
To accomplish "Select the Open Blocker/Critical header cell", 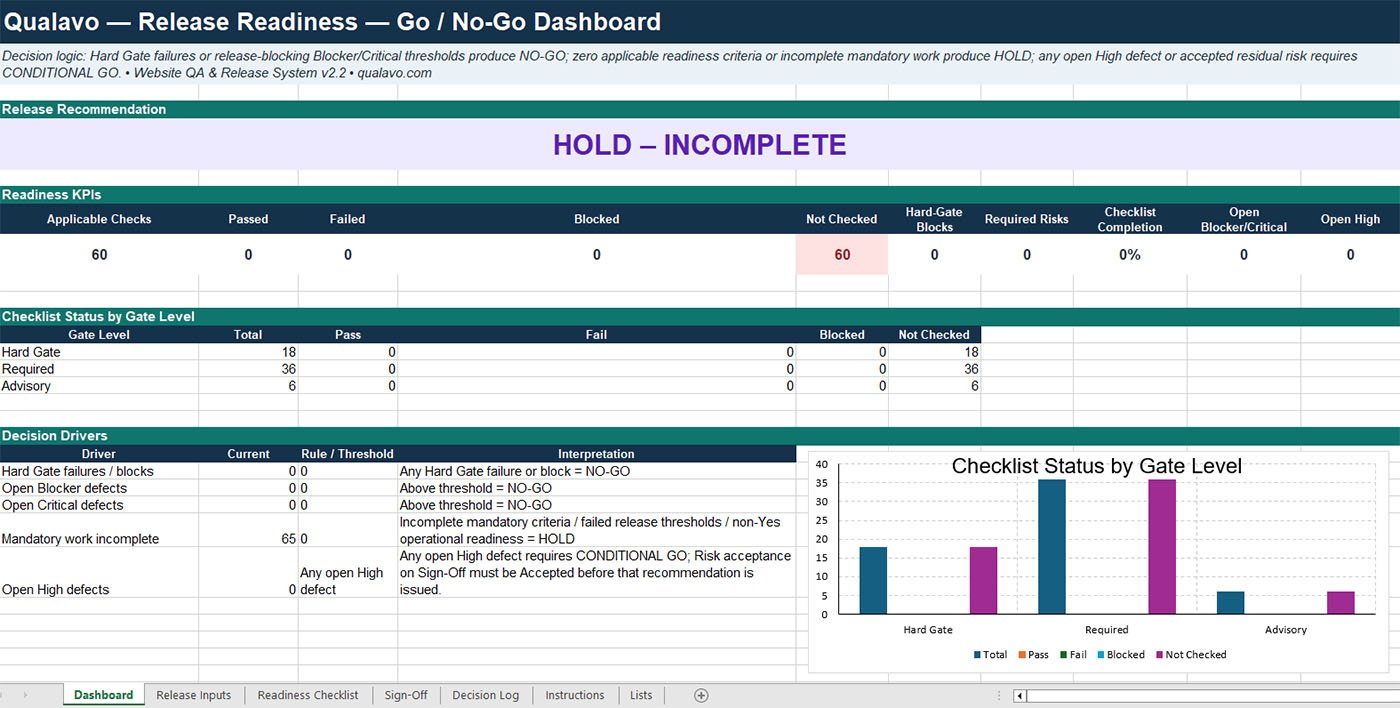I will 1244,219.
